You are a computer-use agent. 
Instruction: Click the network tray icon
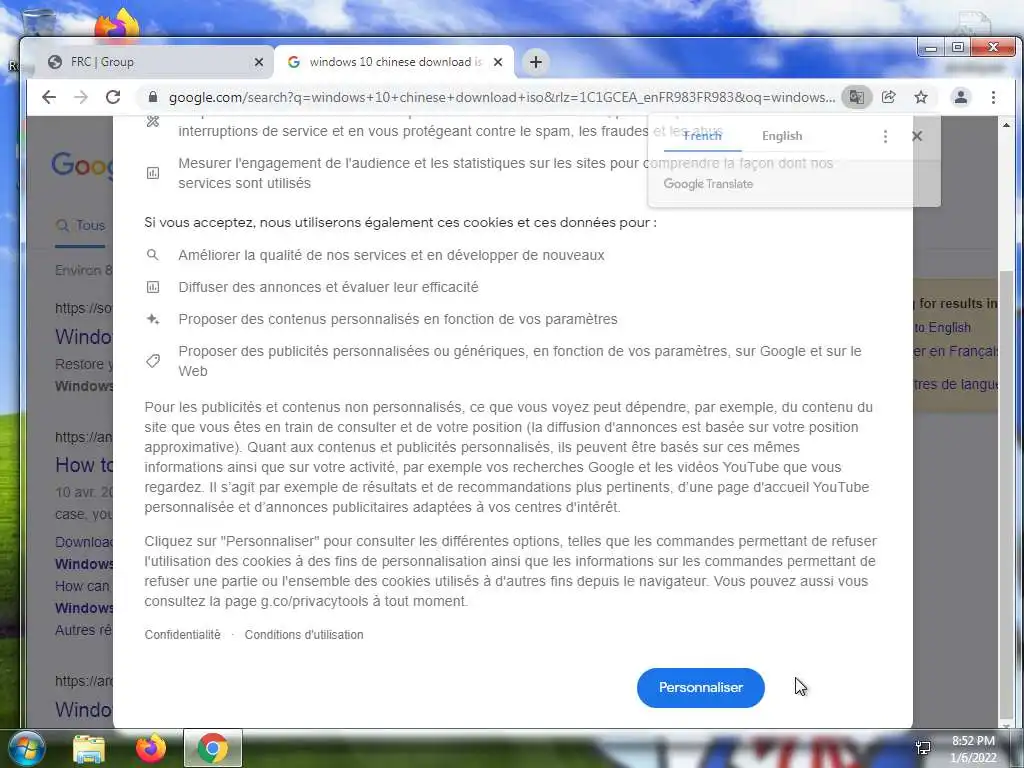click(x=923, y=748)
